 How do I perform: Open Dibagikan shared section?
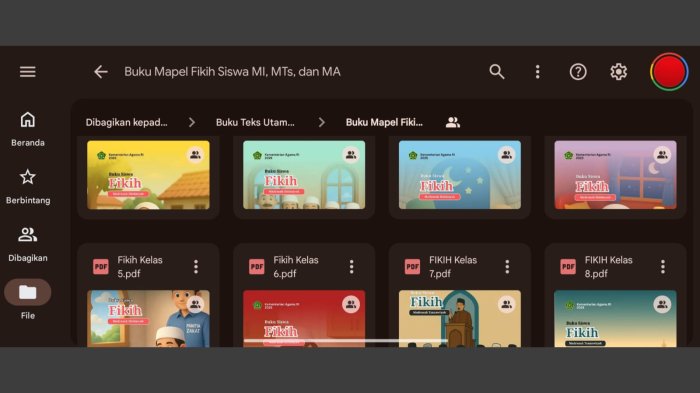[x=28, y=244]
